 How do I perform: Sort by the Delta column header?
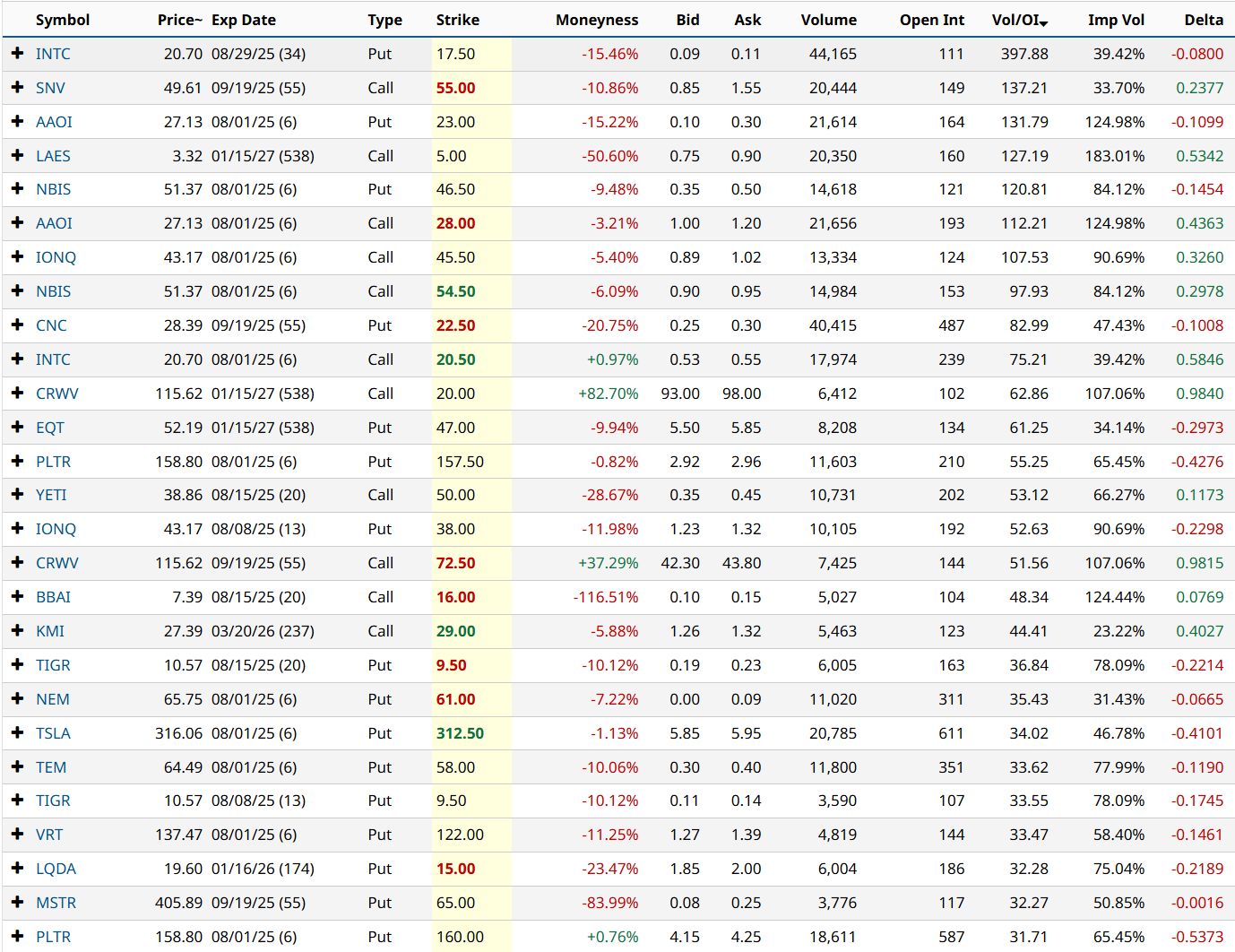pos(1204,20)
